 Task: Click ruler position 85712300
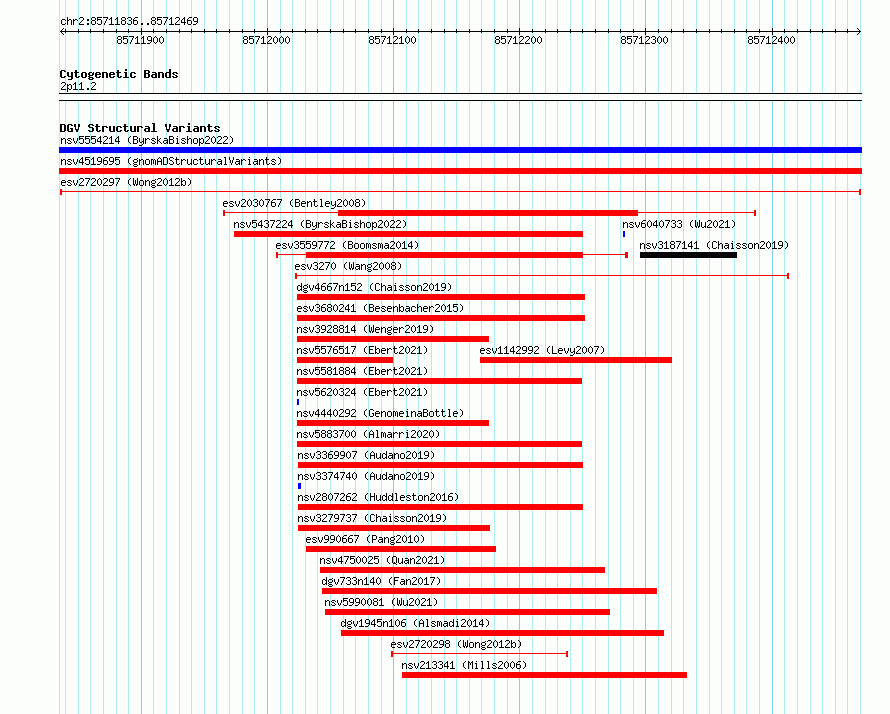(644, 40)
